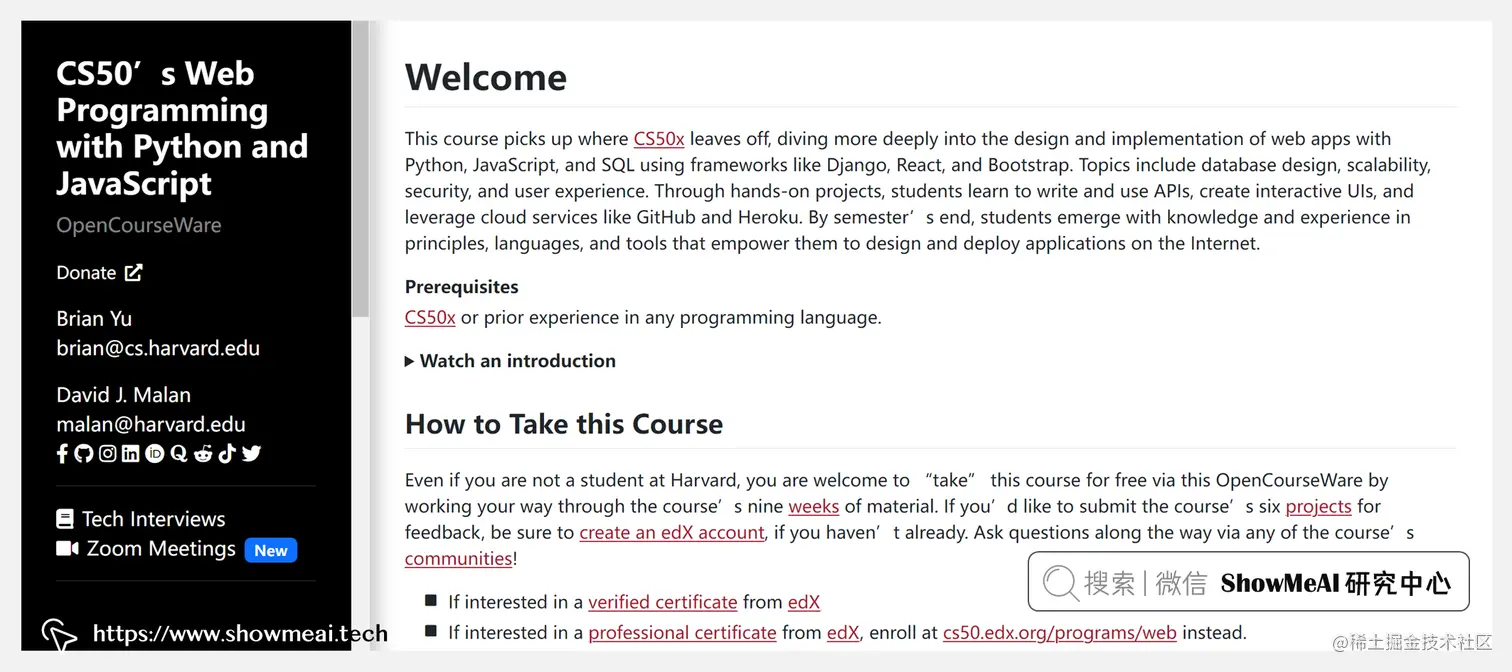The image size is (1512, 672).
Task: Click the book icon beside Tech Interviews
Action: pos(64,518)
